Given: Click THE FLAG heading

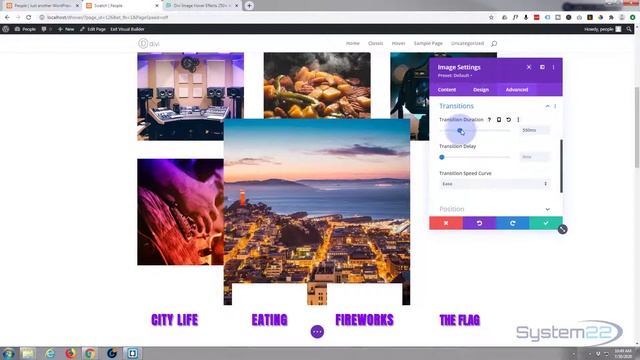Looking at the screenshot, I should pos(460,320).
